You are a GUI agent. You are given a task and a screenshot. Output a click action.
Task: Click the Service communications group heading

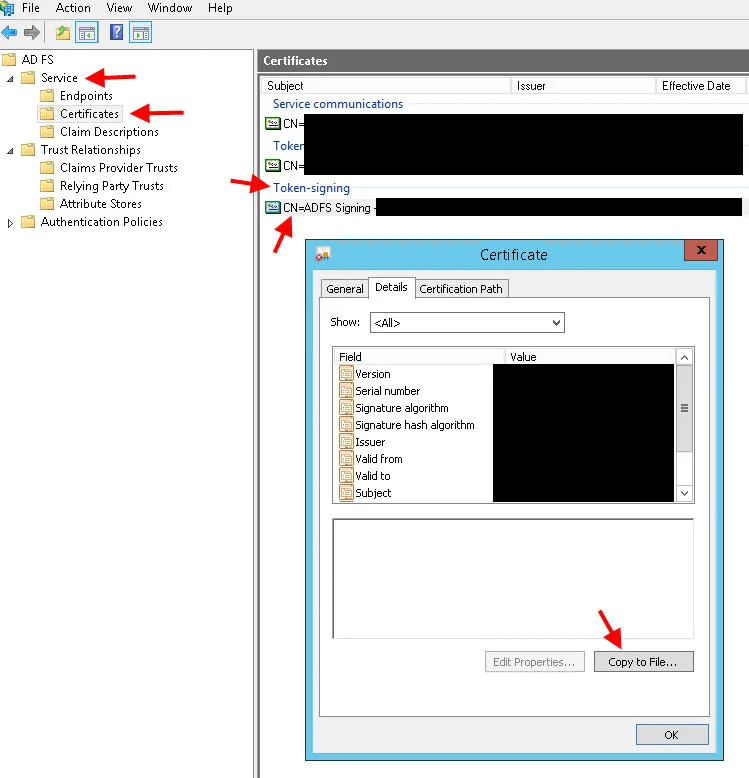point(338,104)
